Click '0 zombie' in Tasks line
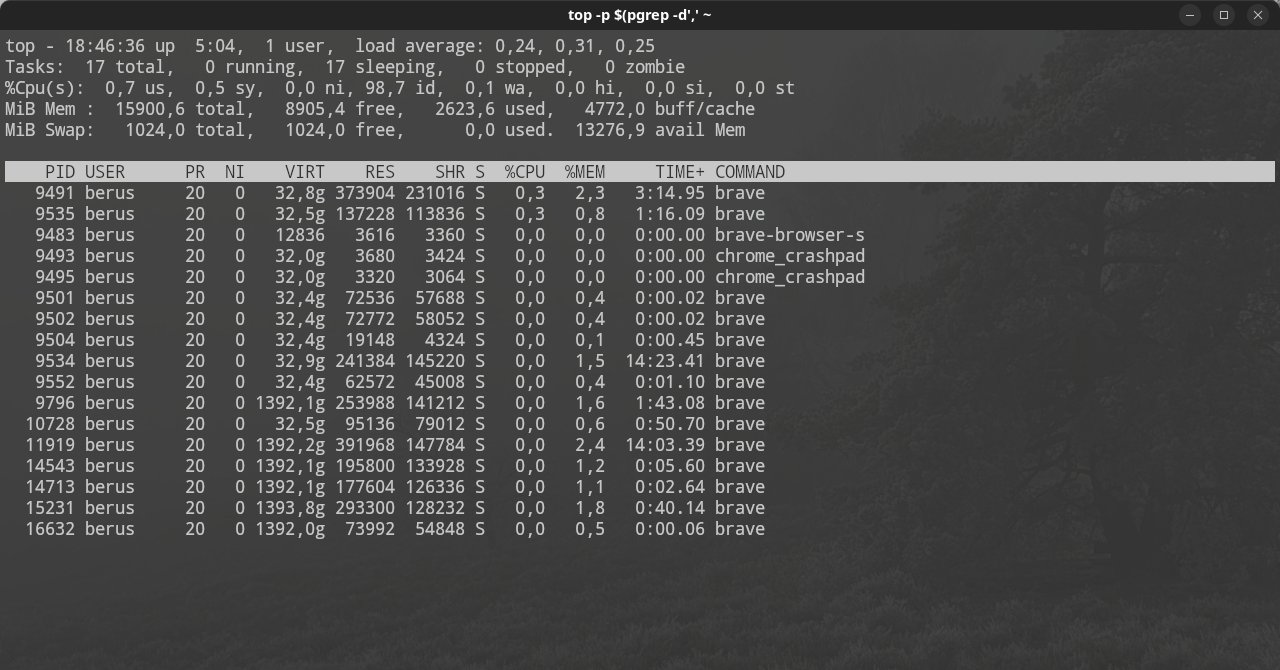1280x670 pixels. click(645, 67)
